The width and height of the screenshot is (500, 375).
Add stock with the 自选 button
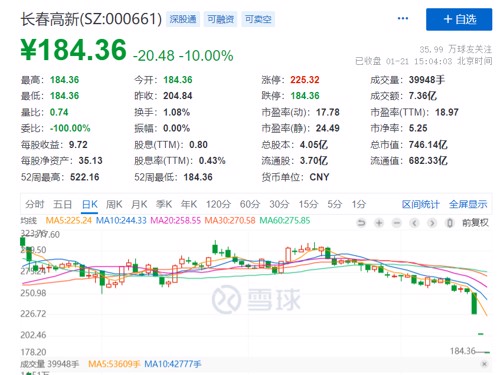(459, 19)
